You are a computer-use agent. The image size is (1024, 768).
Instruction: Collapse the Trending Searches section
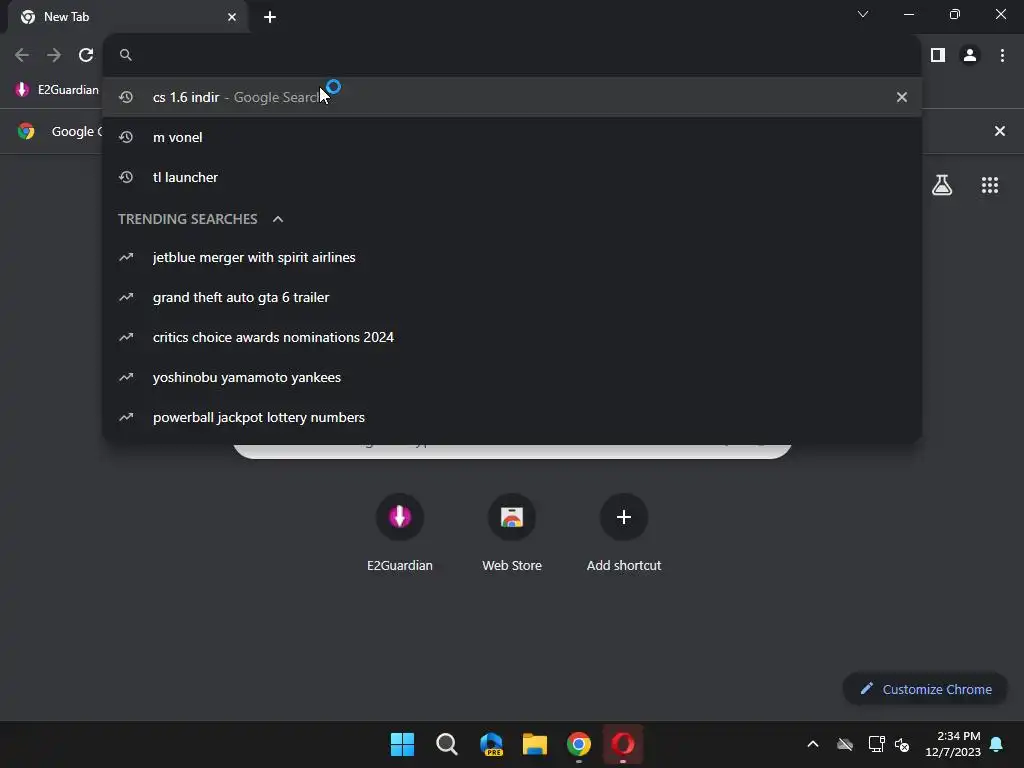(278, 219)
